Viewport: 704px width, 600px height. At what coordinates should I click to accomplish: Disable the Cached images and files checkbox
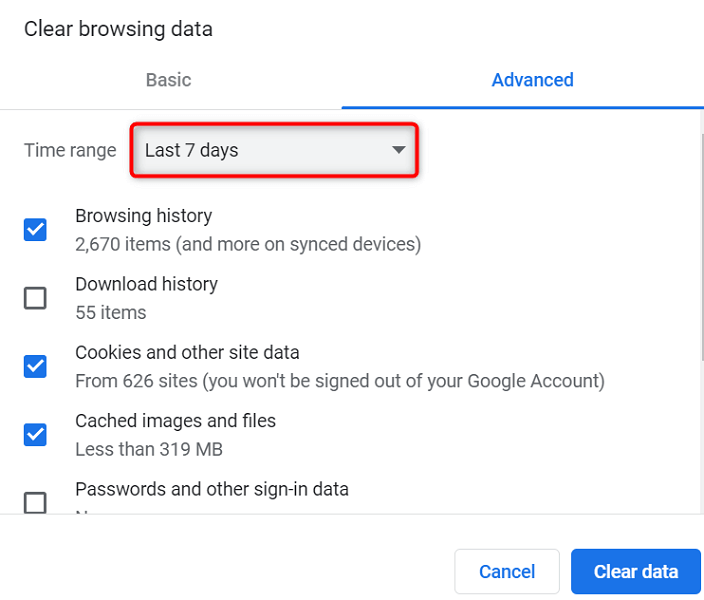[35, 434]
